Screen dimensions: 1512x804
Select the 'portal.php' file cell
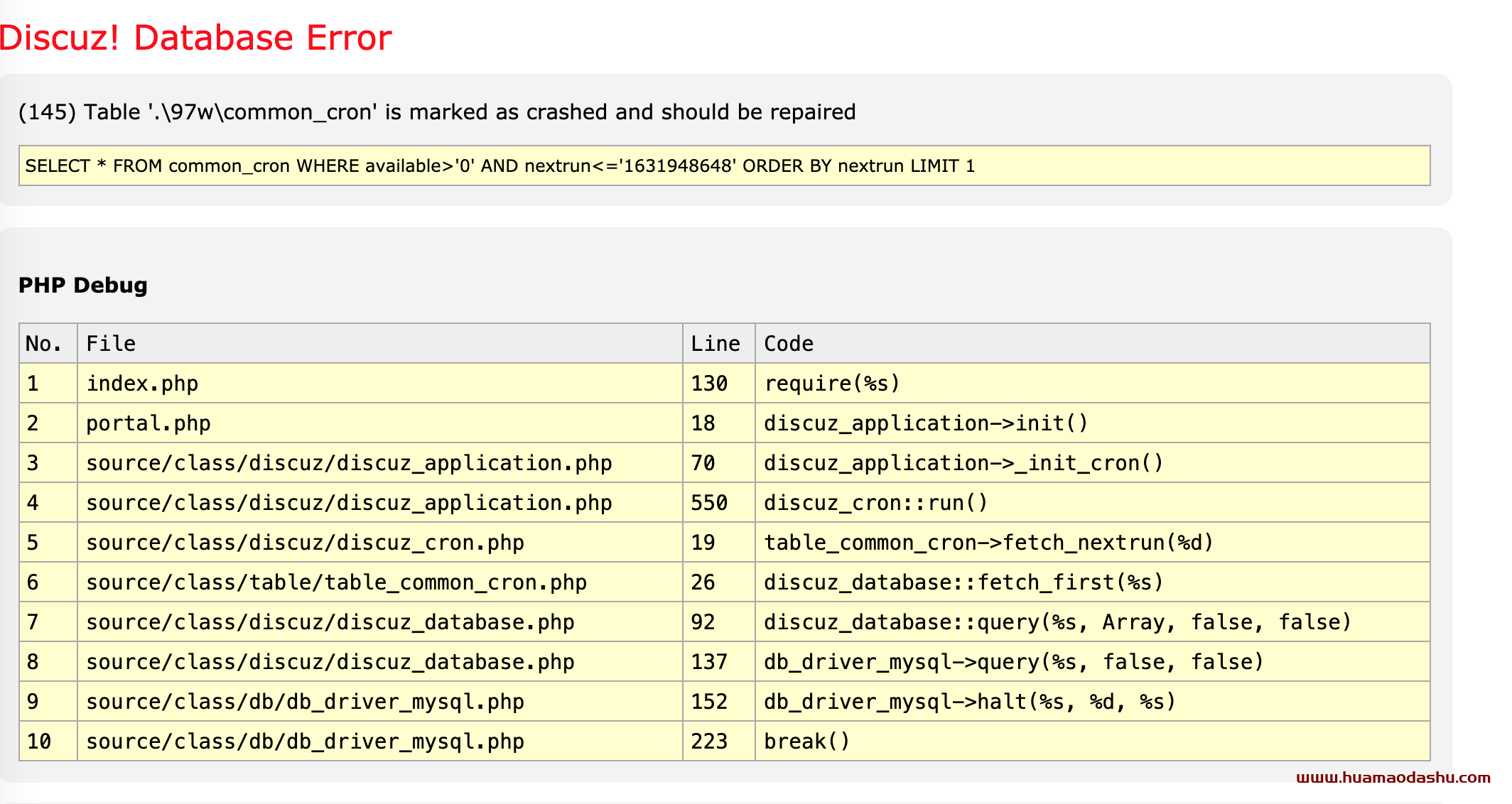point(380,423)
